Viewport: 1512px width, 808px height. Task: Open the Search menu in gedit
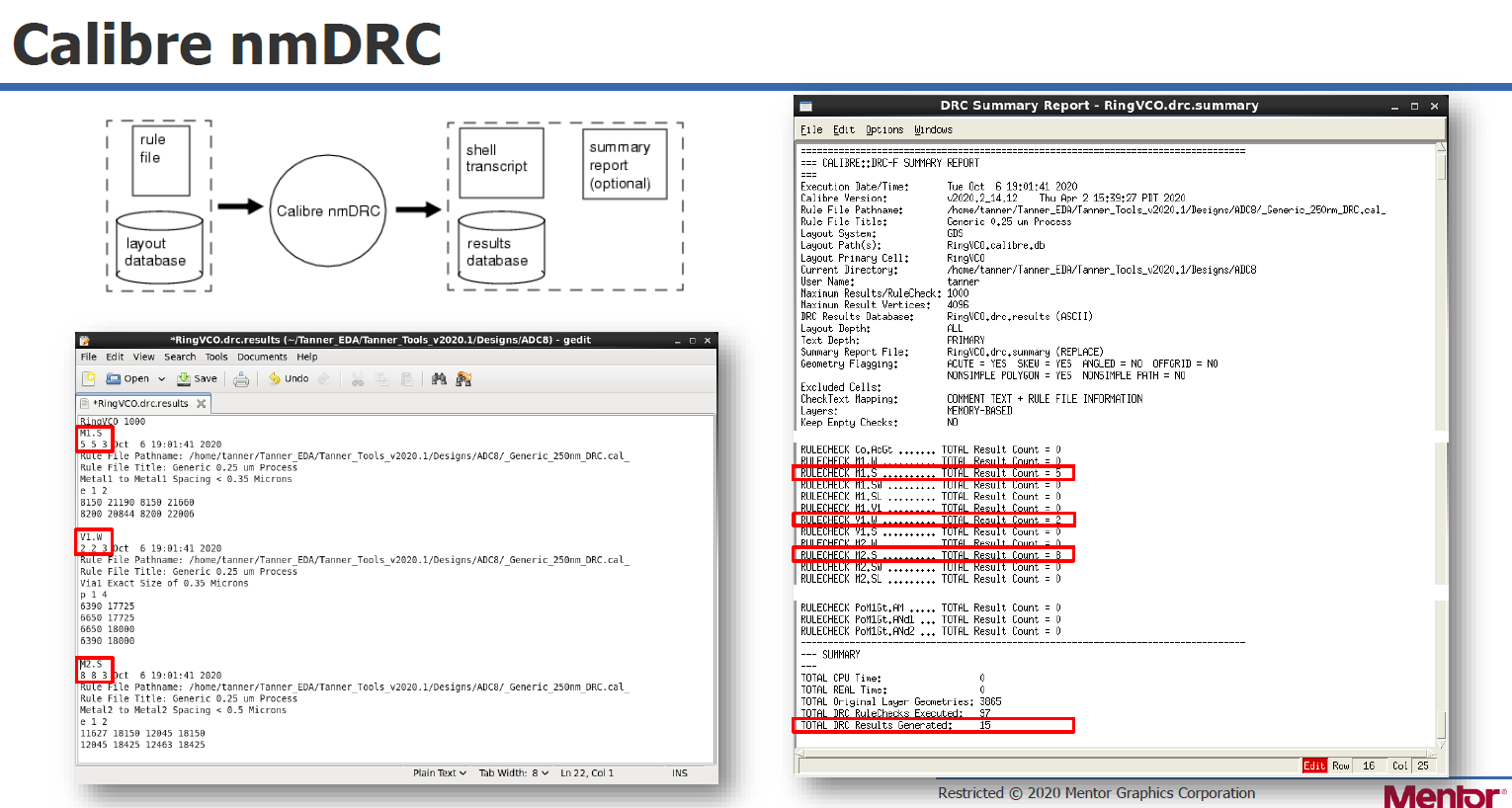180,357
